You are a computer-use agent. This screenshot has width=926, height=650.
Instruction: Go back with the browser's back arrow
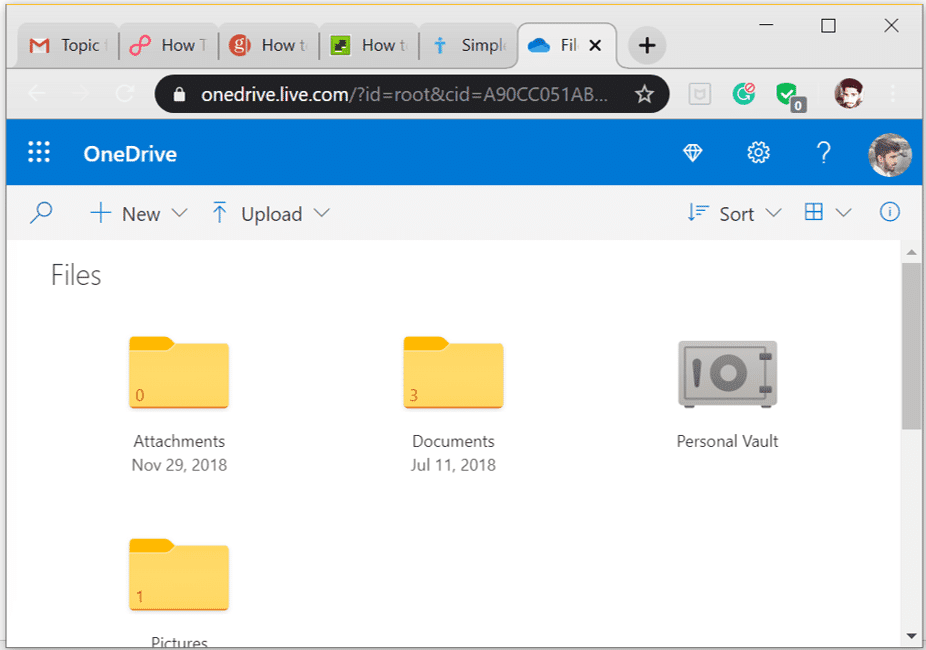tap(37, 93)
